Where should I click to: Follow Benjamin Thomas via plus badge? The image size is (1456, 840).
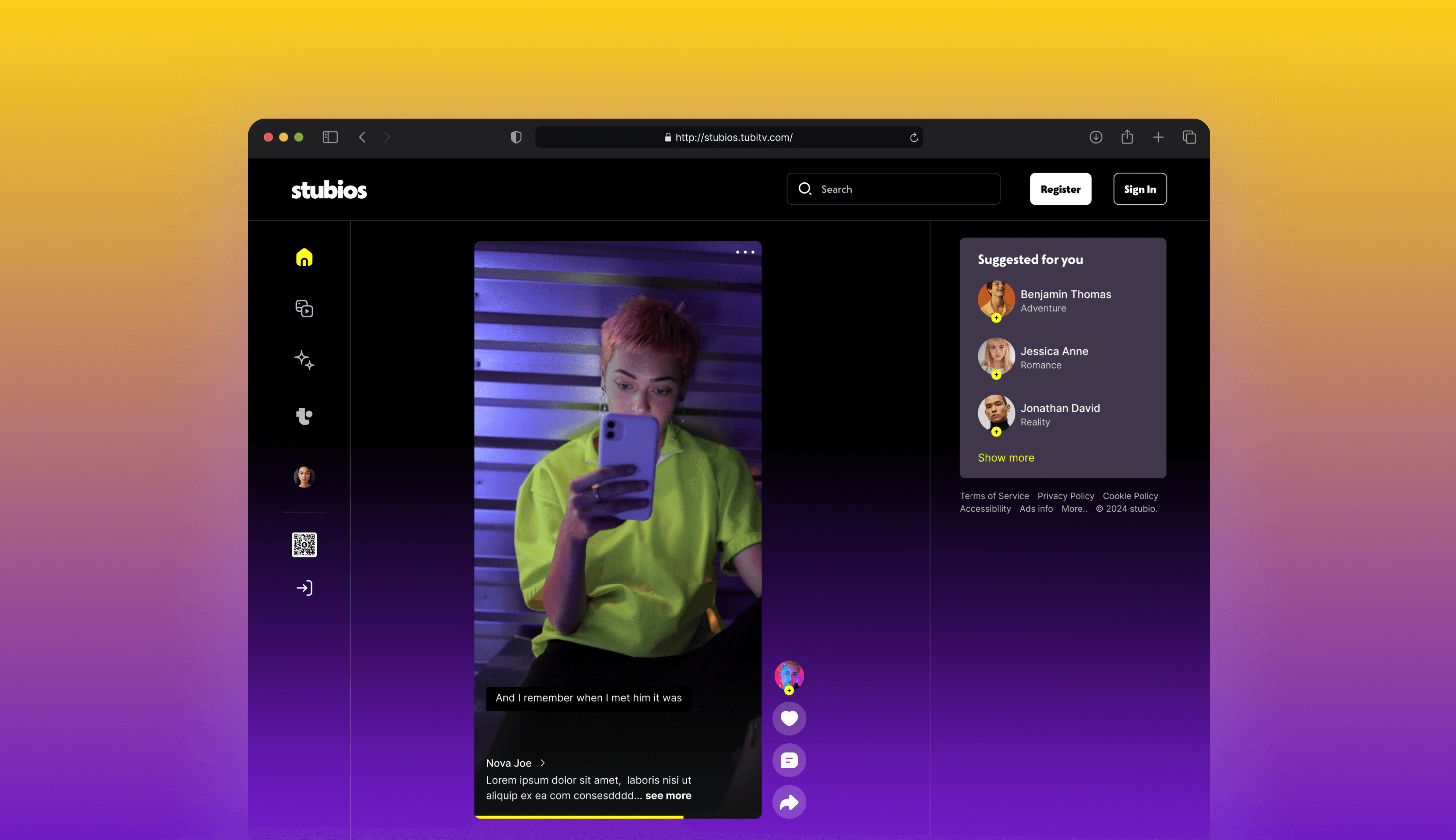pyautogui.click(x=996, y=318)
